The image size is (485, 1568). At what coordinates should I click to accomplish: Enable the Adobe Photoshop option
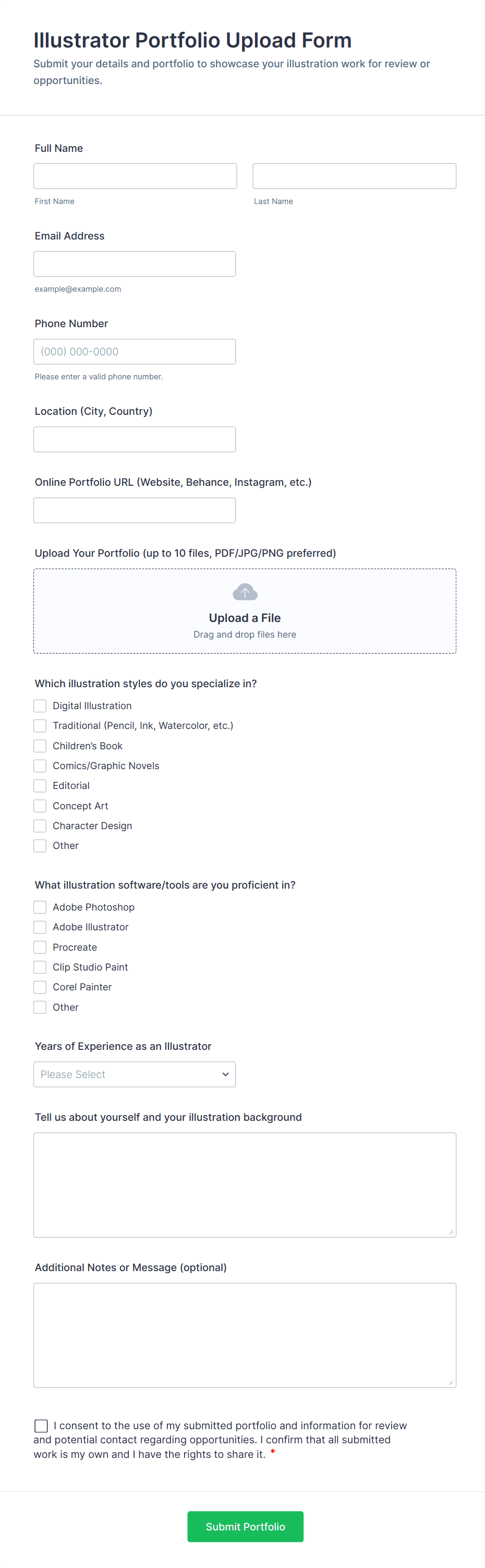tap(40, 907)
